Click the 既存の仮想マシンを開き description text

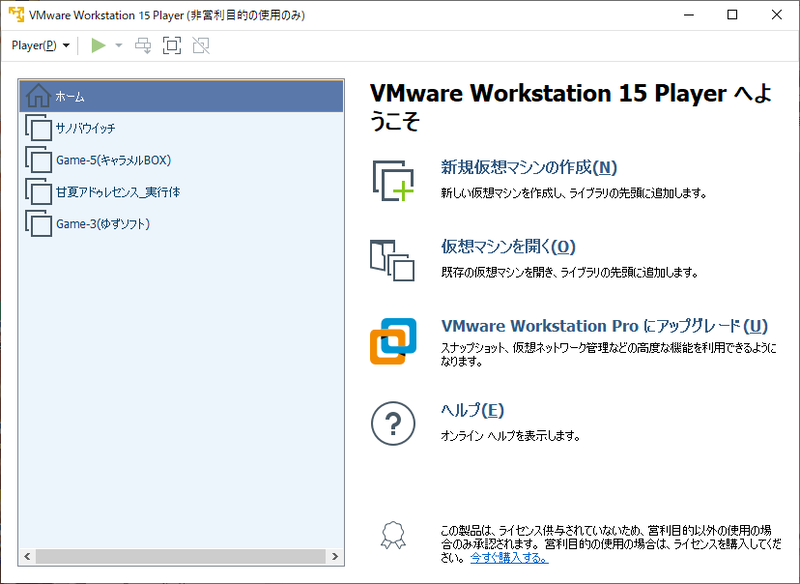coord(569,273)
